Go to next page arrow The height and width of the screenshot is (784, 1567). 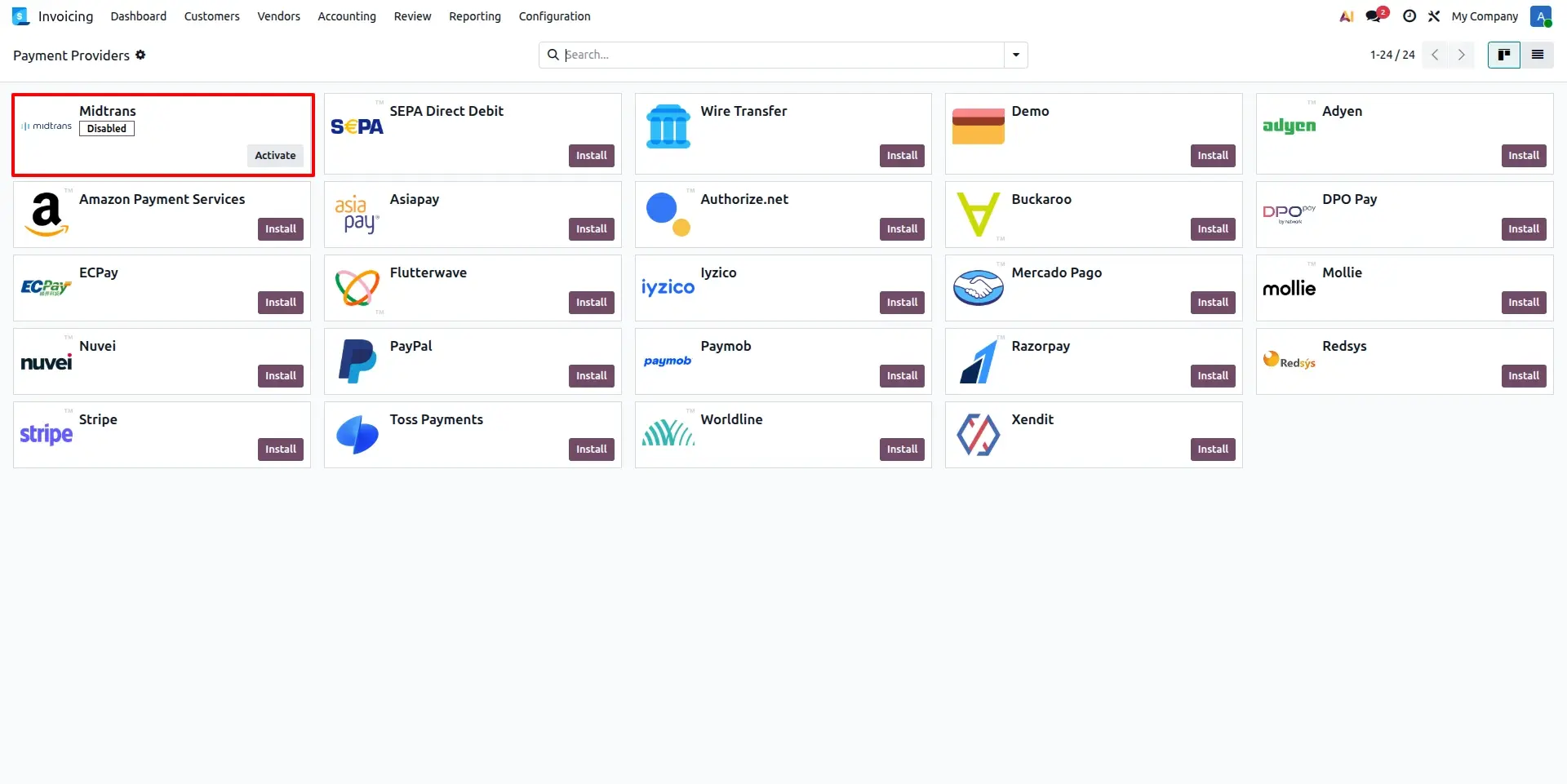(1461, 55)
